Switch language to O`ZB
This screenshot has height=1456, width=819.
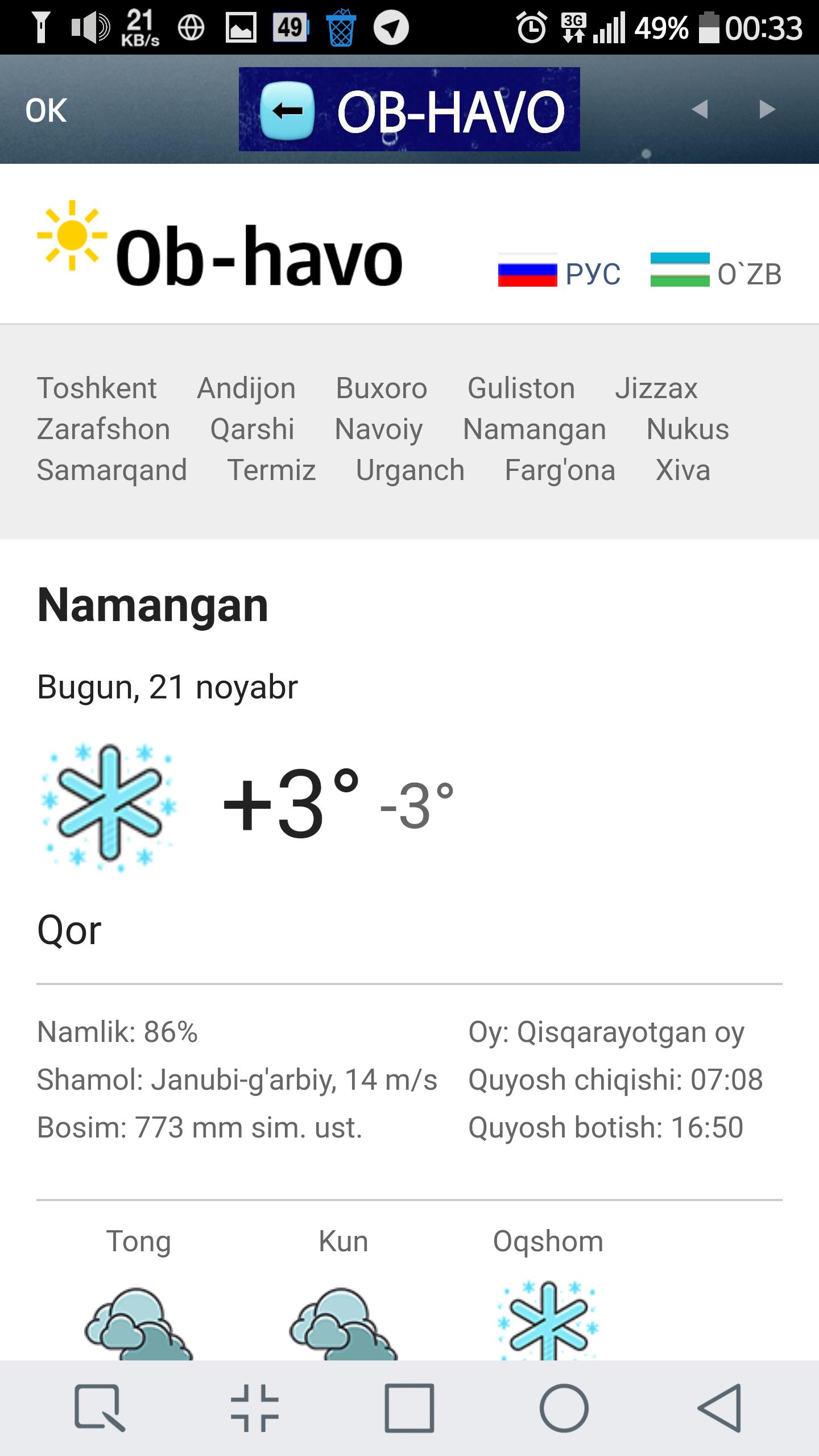pos(749,274)
